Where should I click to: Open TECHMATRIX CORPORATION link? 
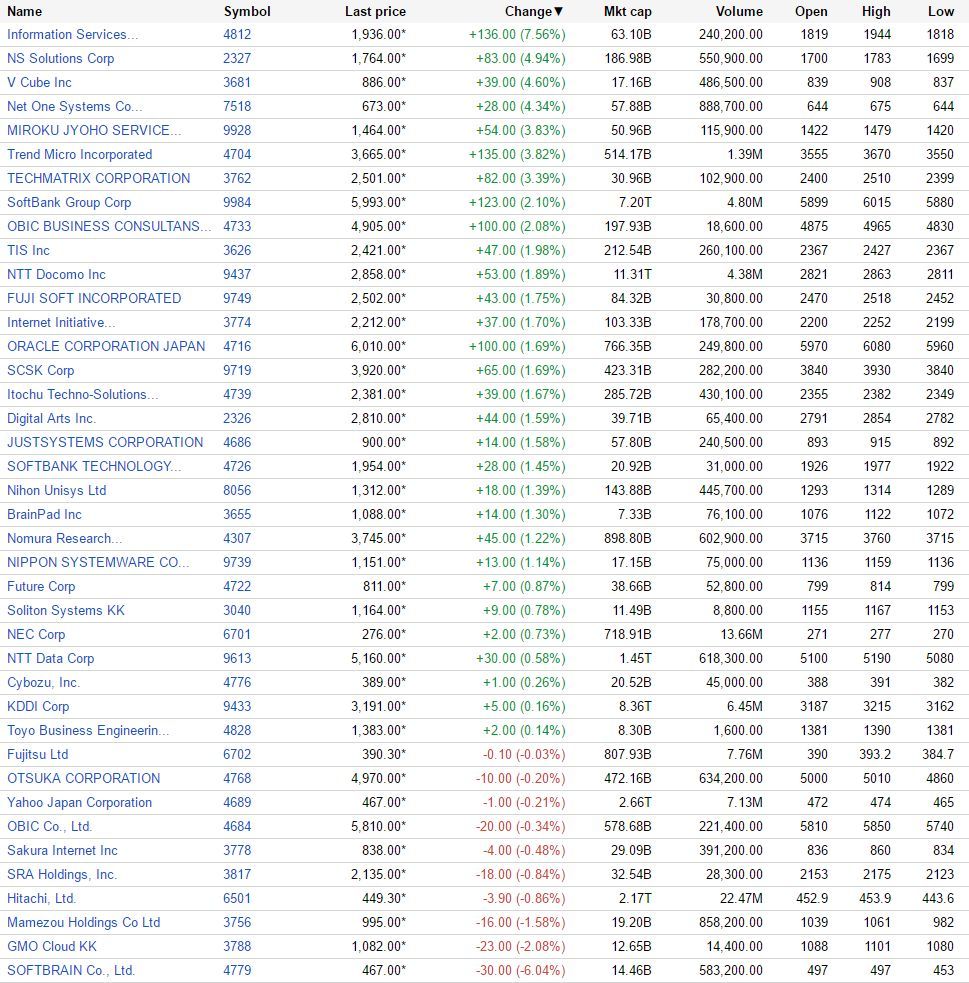(x=98, y=178)
